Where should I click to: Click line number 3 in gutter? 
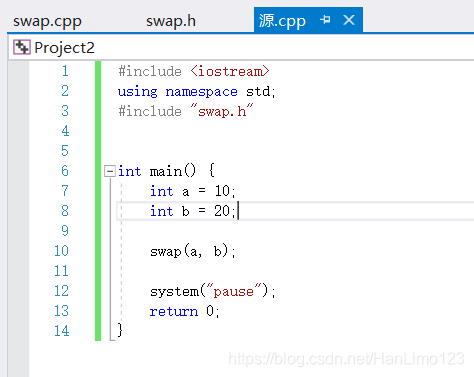click(65, 111)
